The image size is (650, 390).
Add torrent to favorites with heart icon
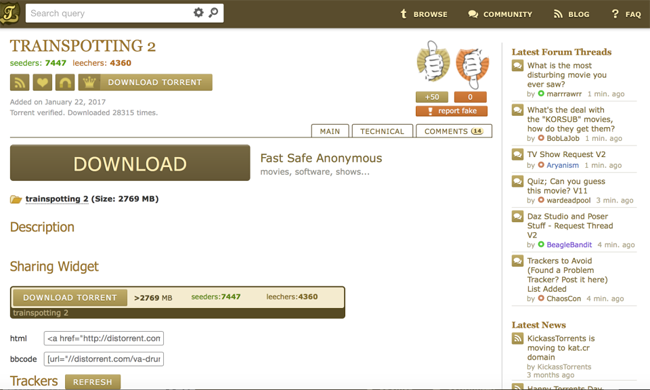click(42, 82)
